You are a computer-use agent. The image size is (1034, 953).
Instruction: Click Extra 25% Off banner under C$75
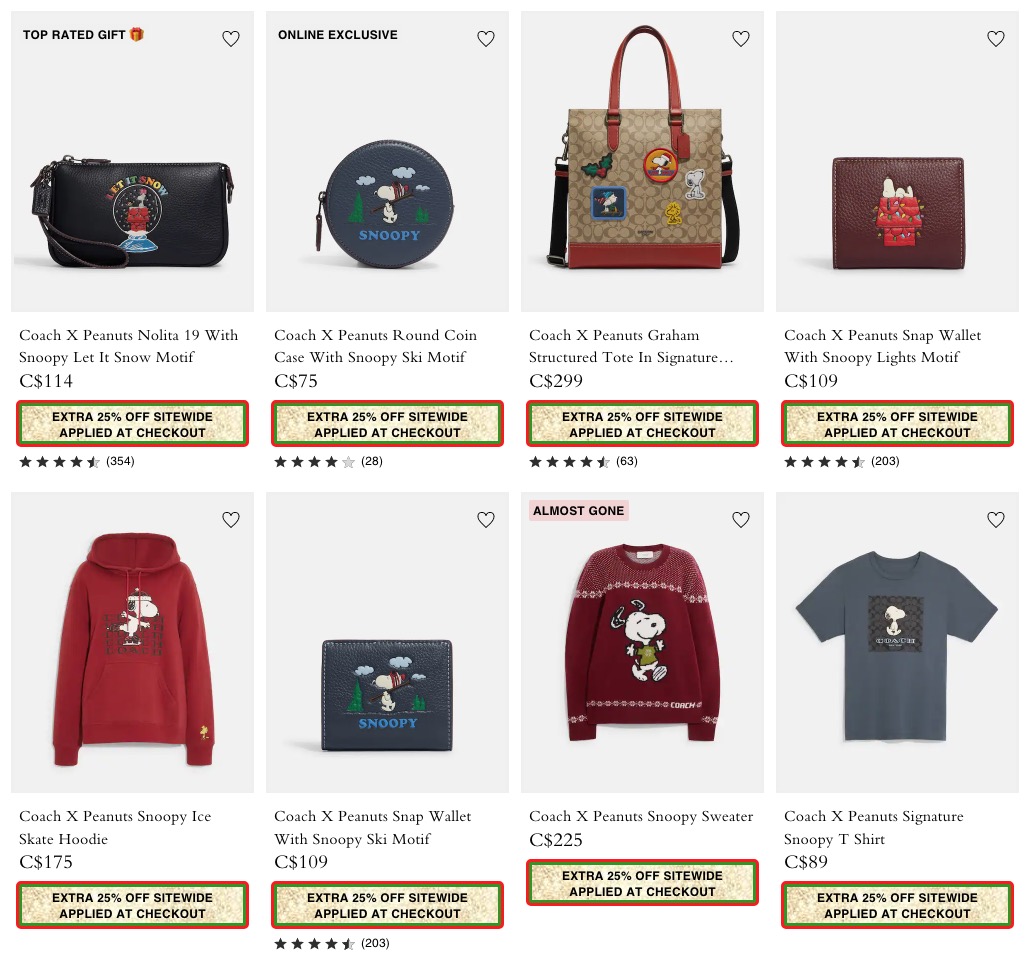point(388,424)
